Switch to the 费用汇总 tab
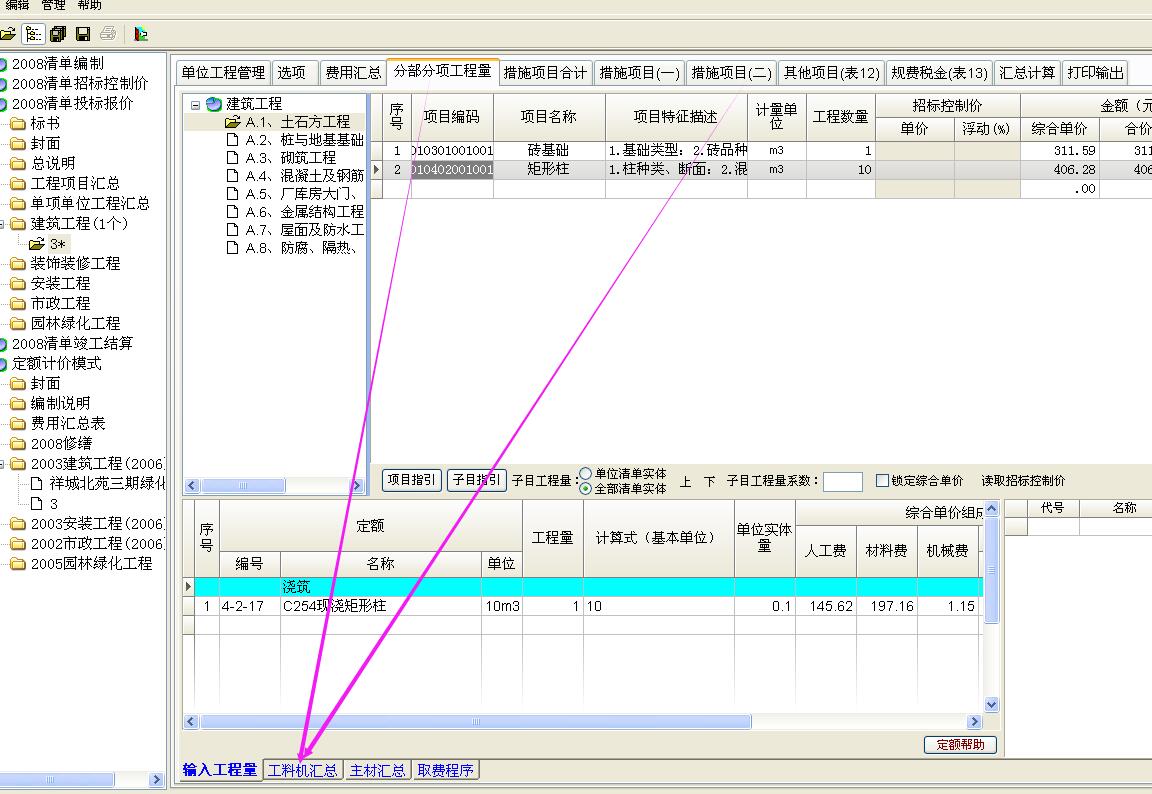1152x794 pixels. [x=353, y=73]
